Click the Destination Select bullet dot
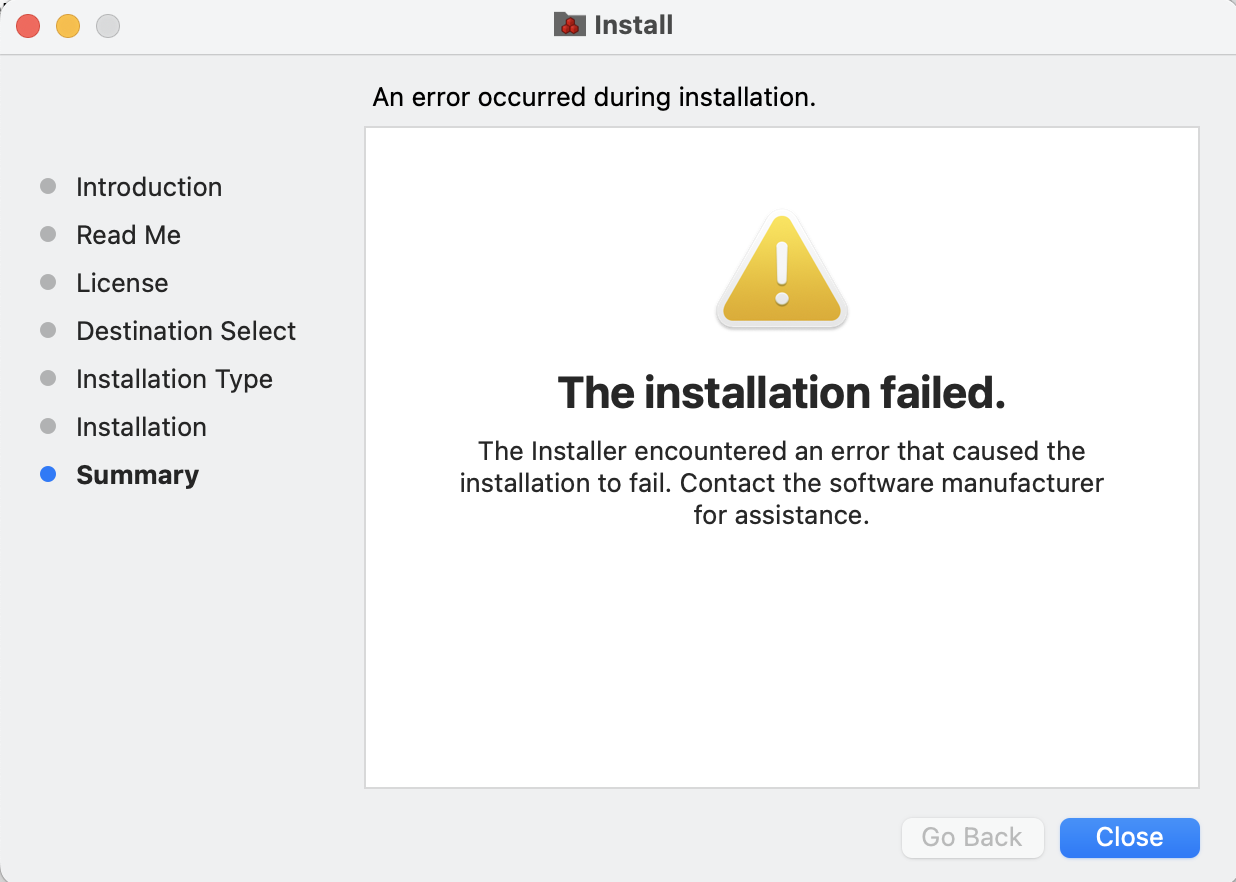The height and width of the screenshot is (882, 1236). coord(48,331)
